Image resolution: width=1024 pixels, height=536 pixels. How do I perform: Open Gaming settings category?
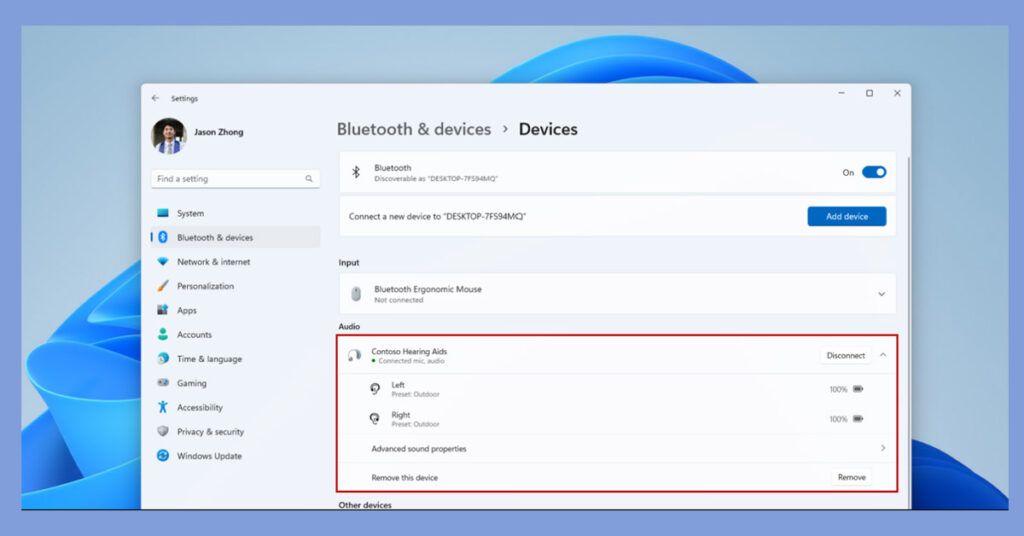(235, 383)
